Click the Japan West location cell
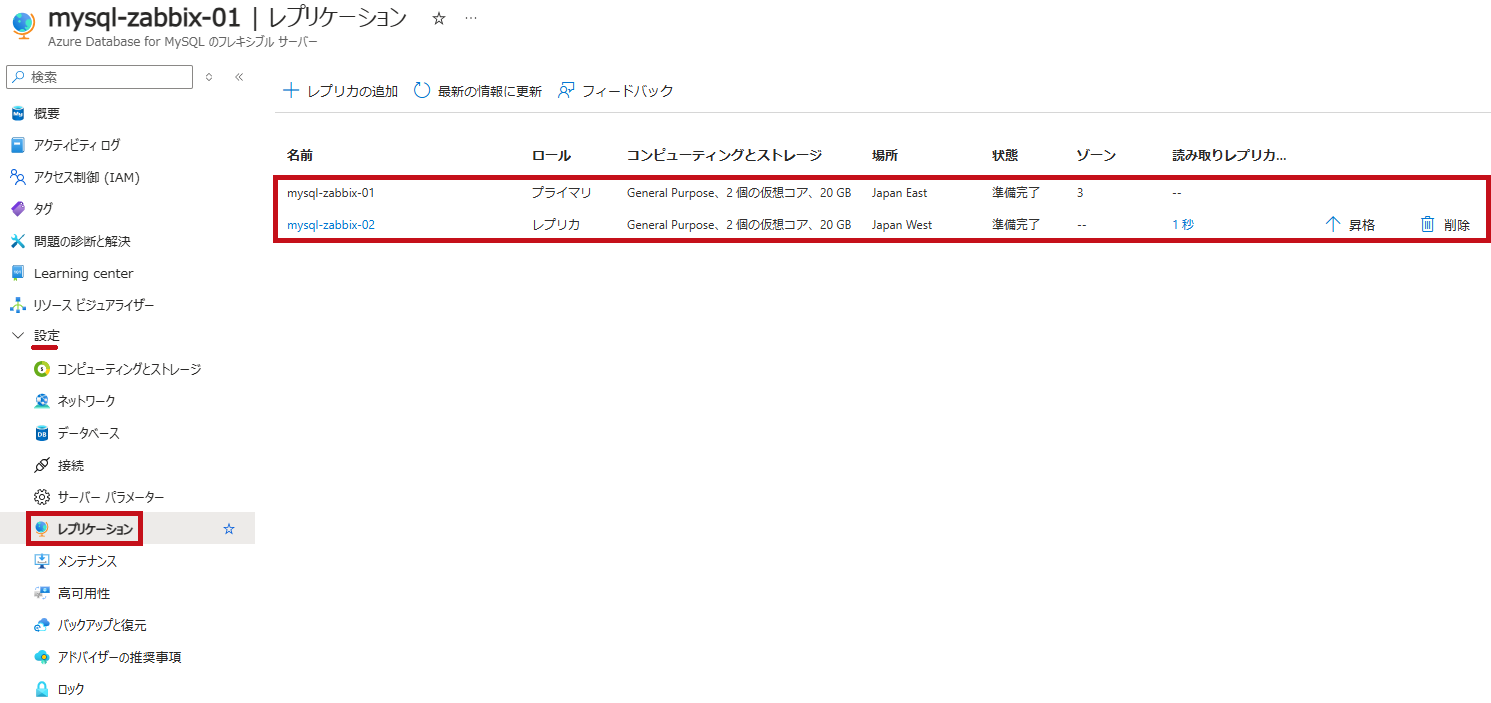 [902, 225]
